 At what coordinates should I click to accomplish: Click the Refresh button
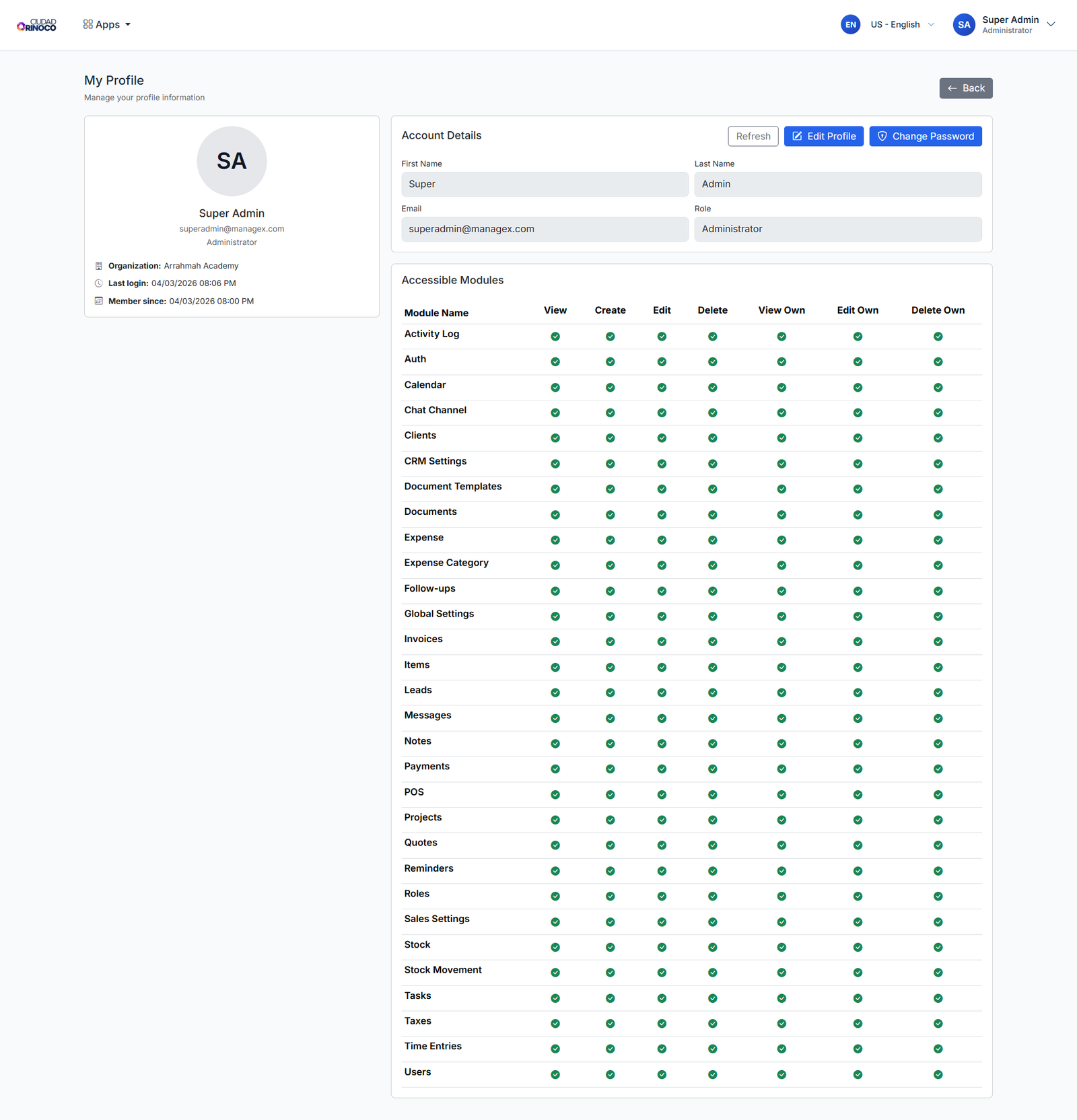pos(753,137)
